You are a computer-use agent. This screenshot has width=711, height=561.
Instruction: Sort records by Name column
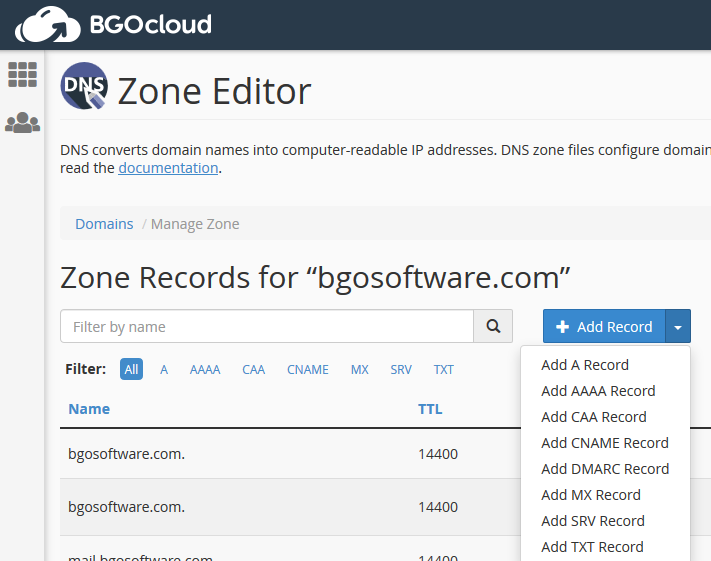89,409
